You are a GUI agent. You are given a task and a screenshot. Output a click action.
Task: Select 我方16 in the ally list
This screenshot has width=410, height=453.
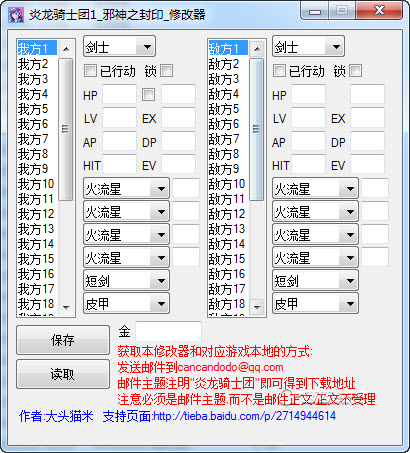(x=37, y=274)
